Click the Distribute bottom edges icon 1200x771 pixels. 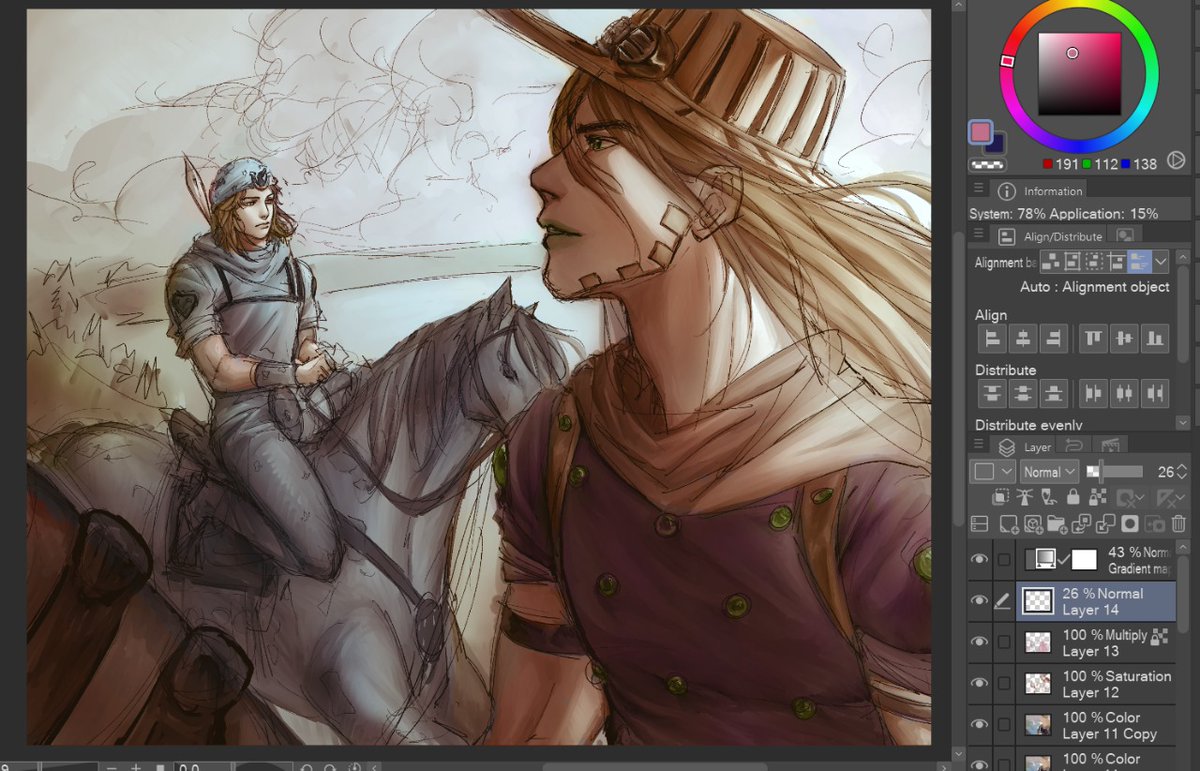point(1054,393)
